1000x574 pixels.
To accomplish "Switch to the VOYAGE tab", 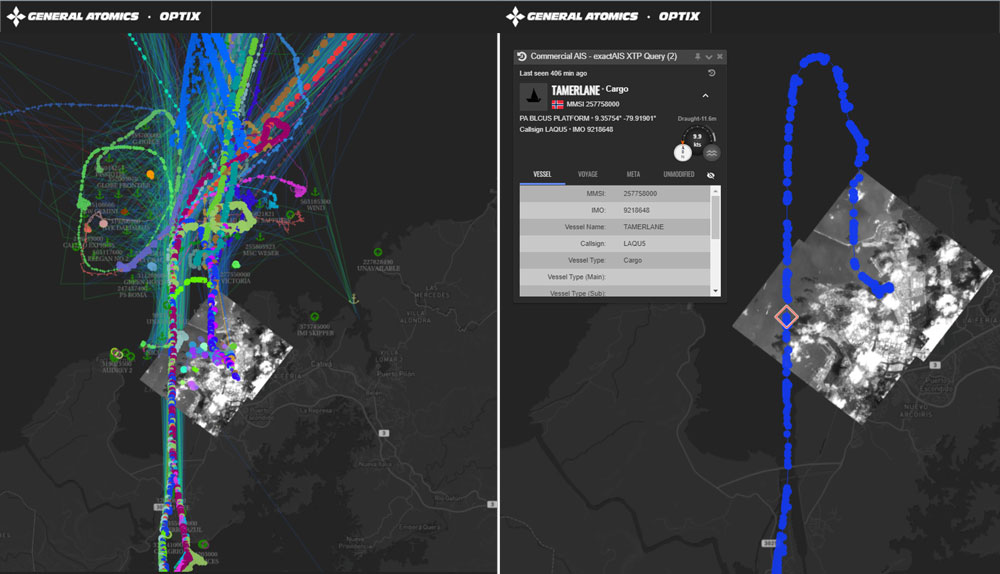I will [x=587, y=174].
